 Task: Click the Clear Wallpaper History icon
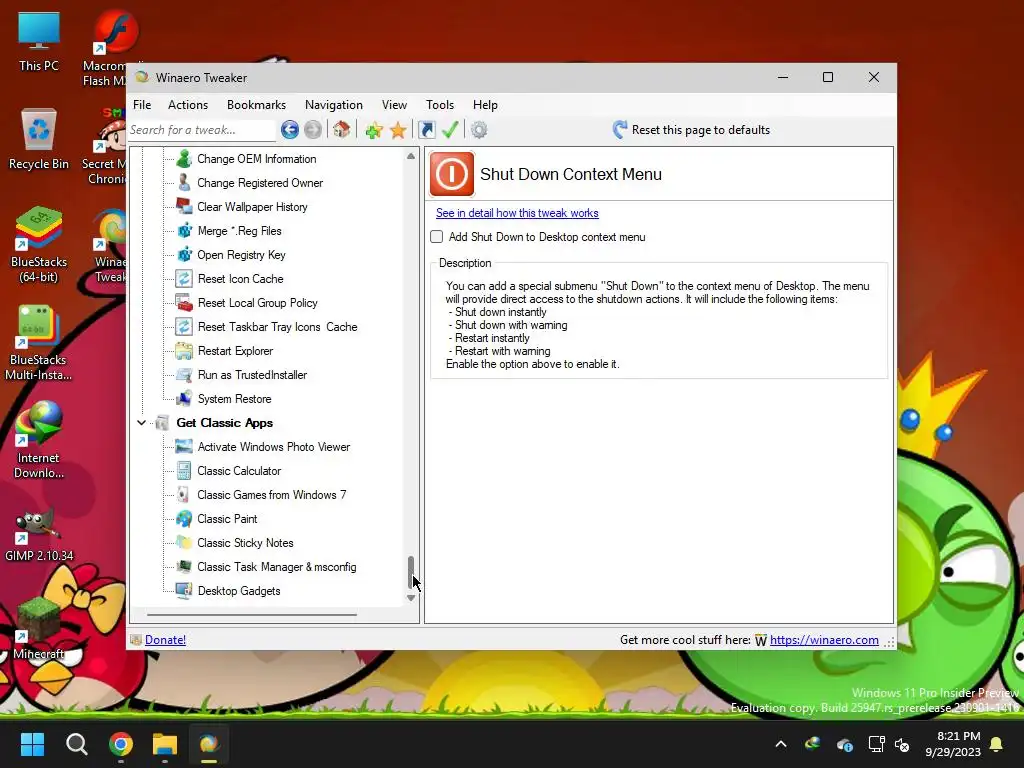[x=184, y=206]
